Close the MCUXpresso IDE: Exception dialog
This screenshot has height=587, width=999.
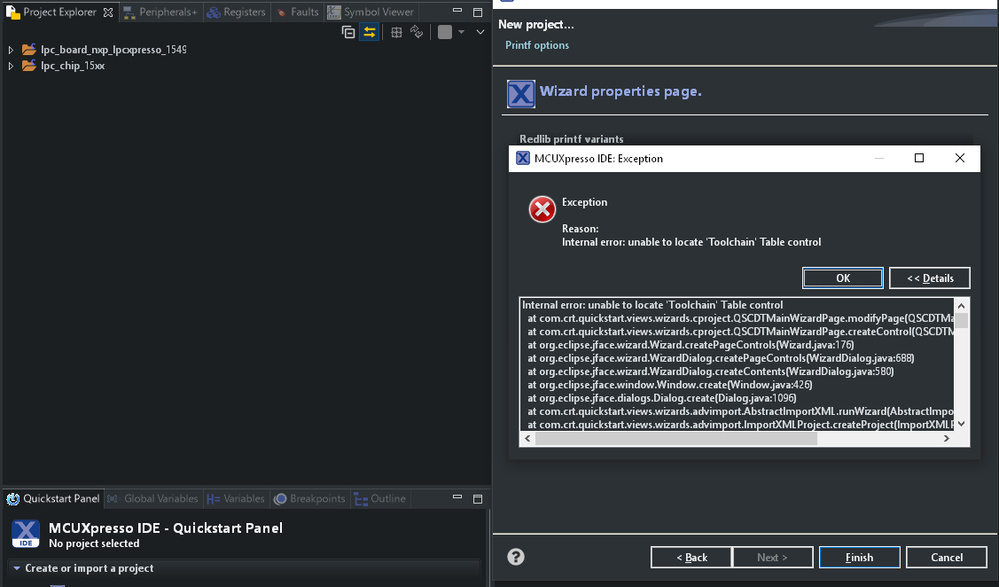(x=959, y=158)
